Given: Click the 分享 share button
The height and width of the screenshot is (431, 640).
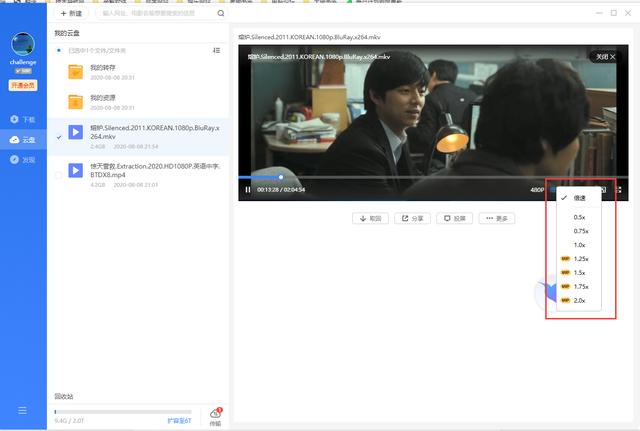Looking at the screenshot, I should coord(411,218).
